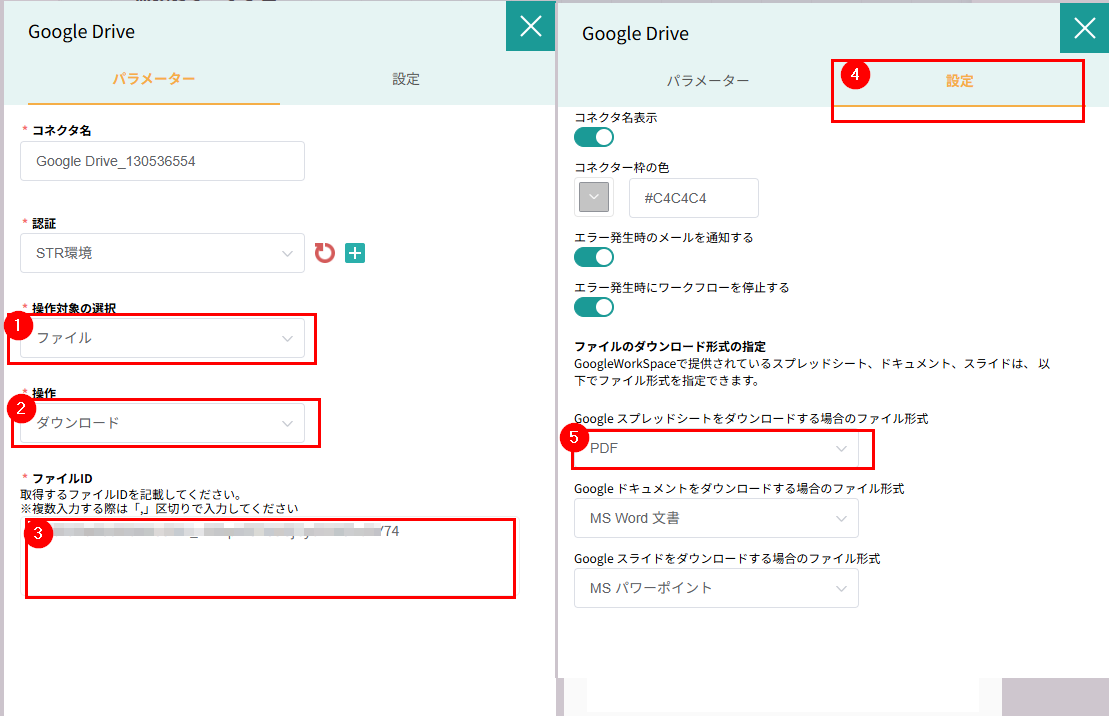This screenshot has width=1109, height=716.
Task: Click the Google Drive title in right panel
Action: click(x=635, y=34)
